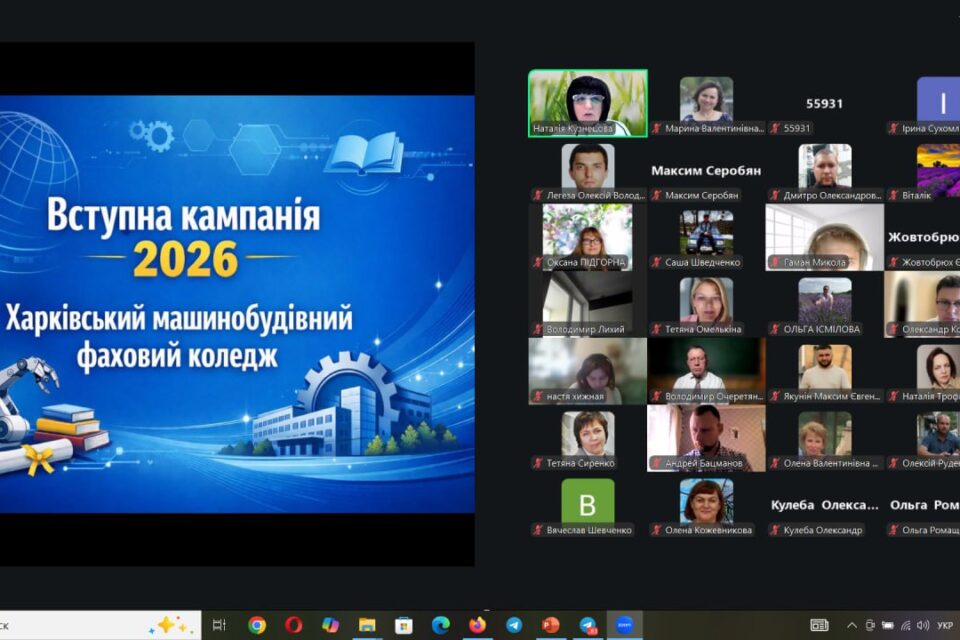Select Наталія Кузнецова's highlighted video tile
This screenshot has width=960, height=640.
pyautogui.click(x=588, y=103)
